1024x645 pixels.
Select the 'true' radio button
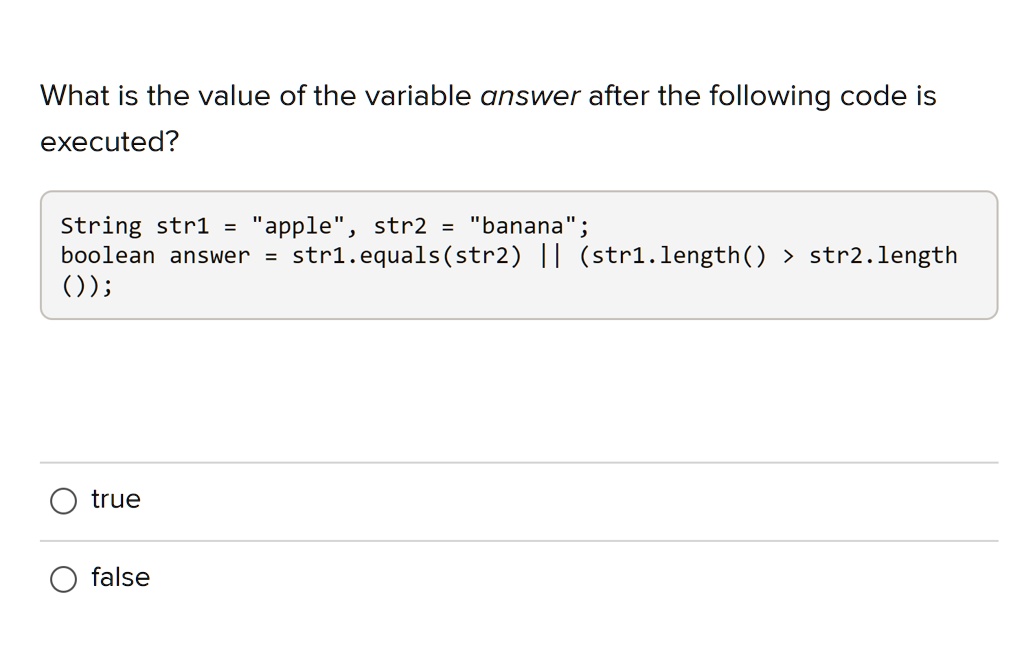pyautogui.click(x=64, y=501)
